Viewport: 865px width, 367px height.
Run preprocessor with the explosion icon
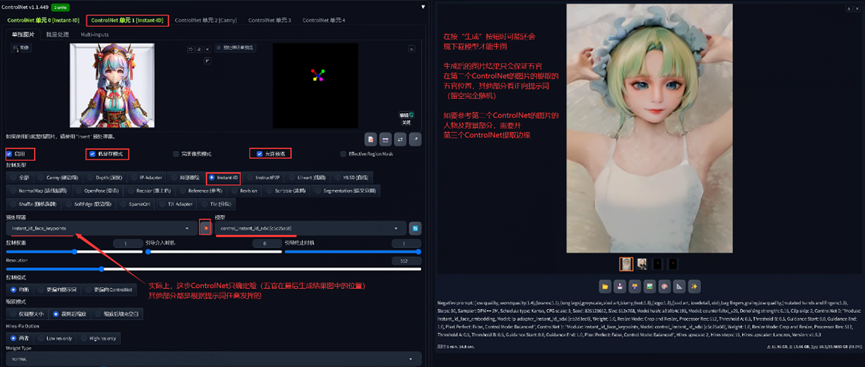(205, 227)
